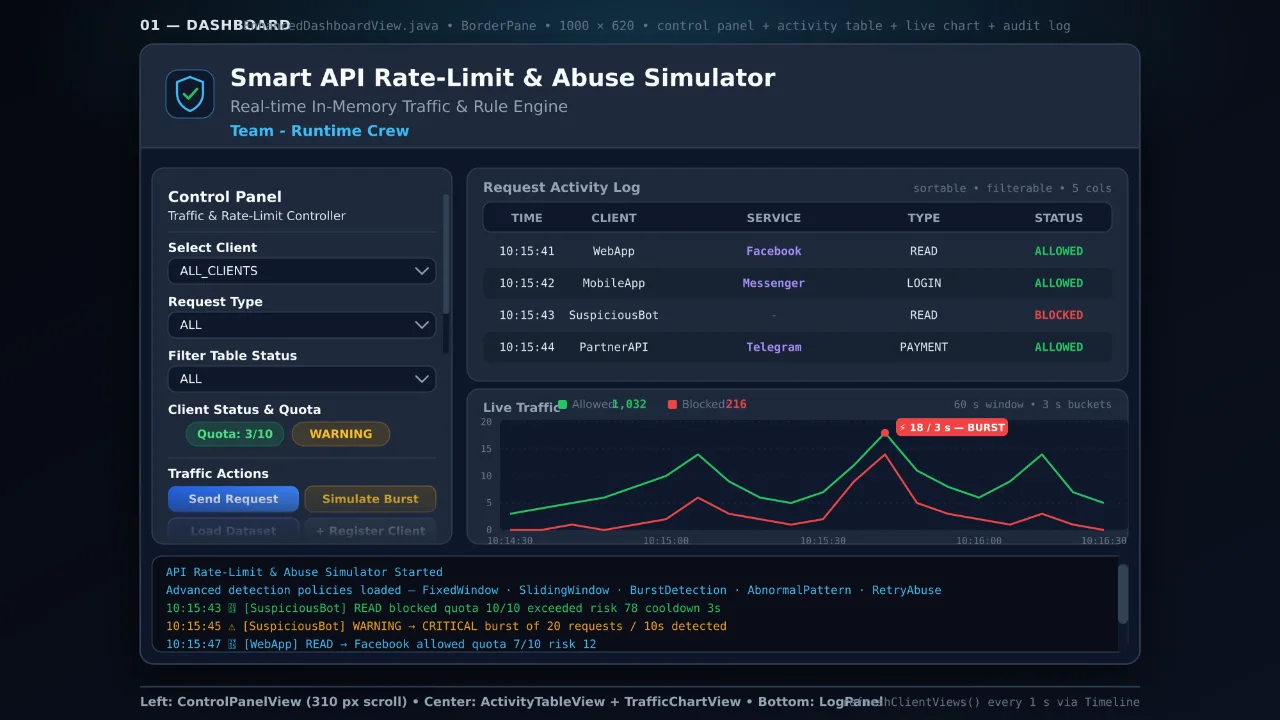Click the red burst peak dot

point(885,433)
